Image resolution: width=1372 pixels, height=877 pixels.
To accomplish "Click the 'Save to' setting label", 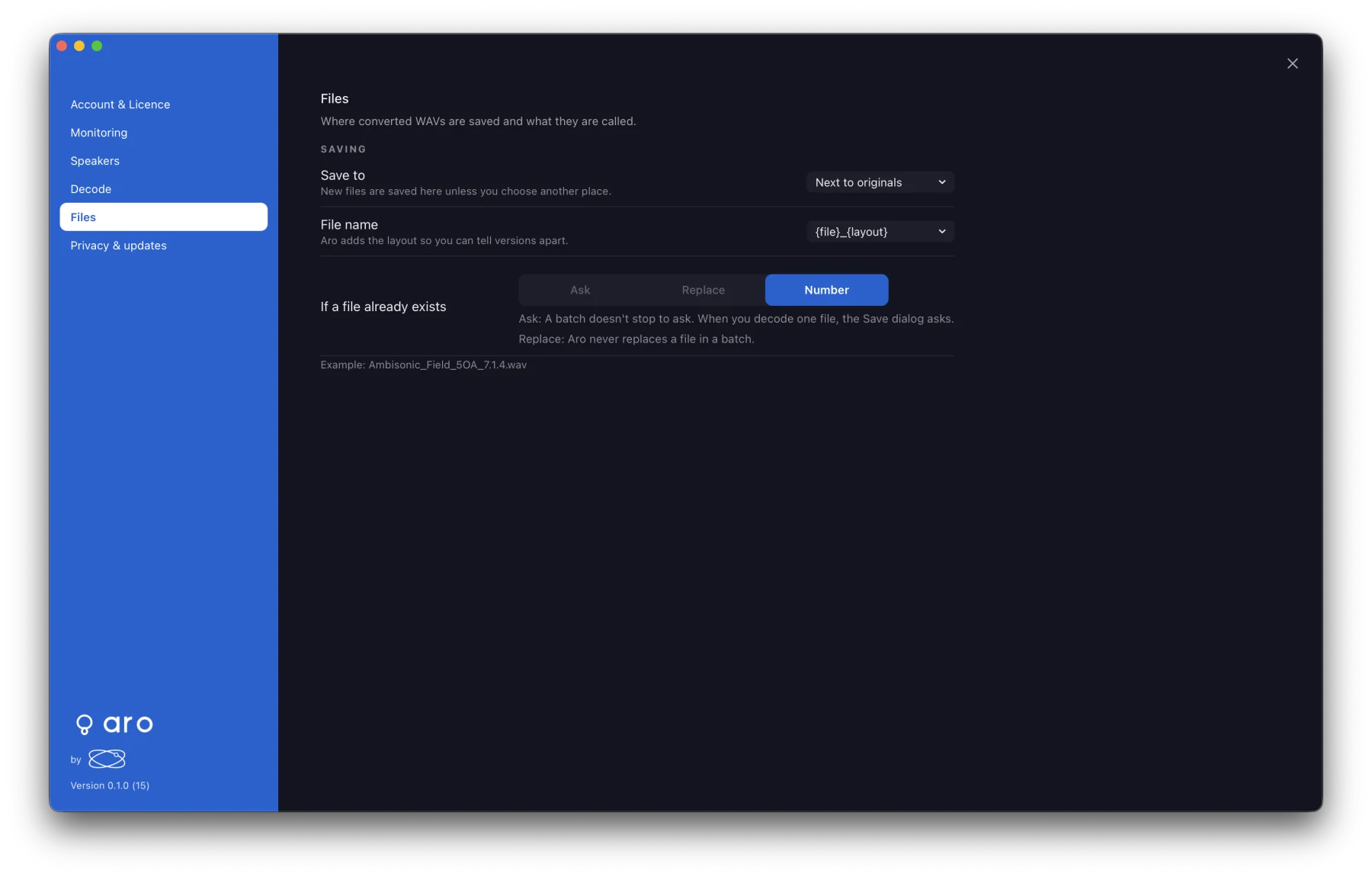I will (x=342, y=175).
